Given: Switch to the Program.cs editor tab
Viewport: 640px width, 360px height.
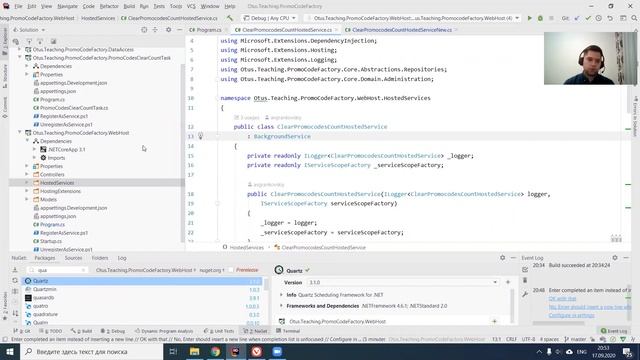Looking at the screenshot, I should point(205,30).
